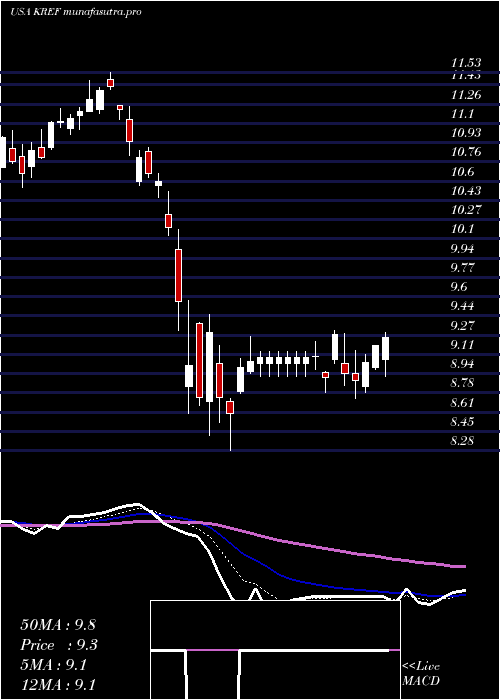Click the tall red candle near 9.77
The image size is (500, 700).
(179, 275)
